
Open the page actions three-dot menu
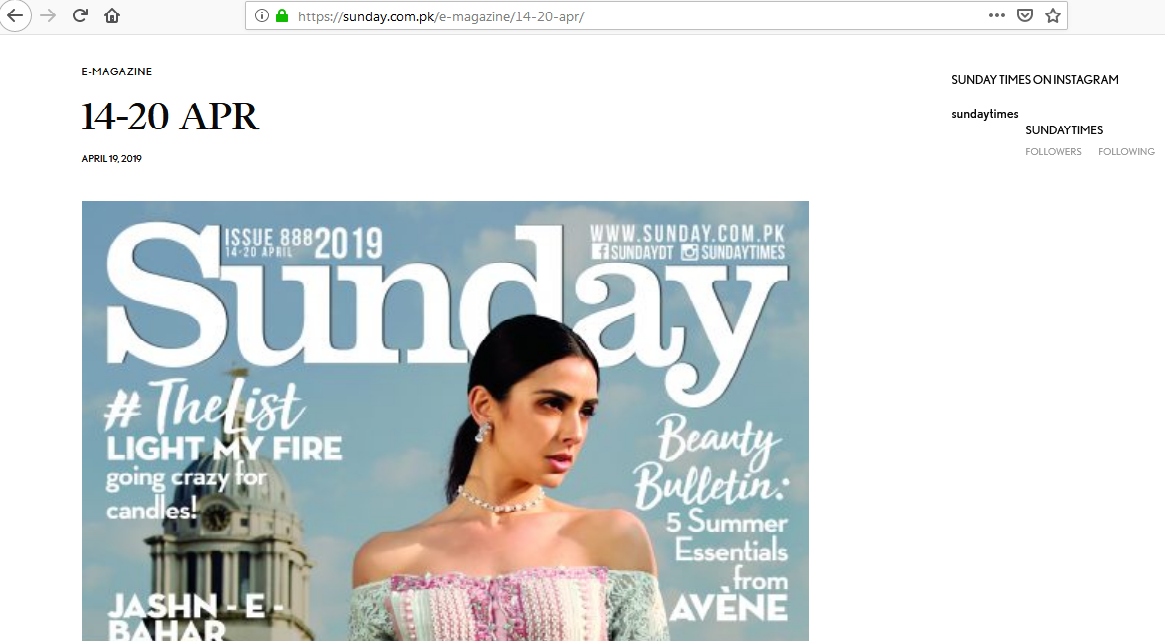point(997,16)
